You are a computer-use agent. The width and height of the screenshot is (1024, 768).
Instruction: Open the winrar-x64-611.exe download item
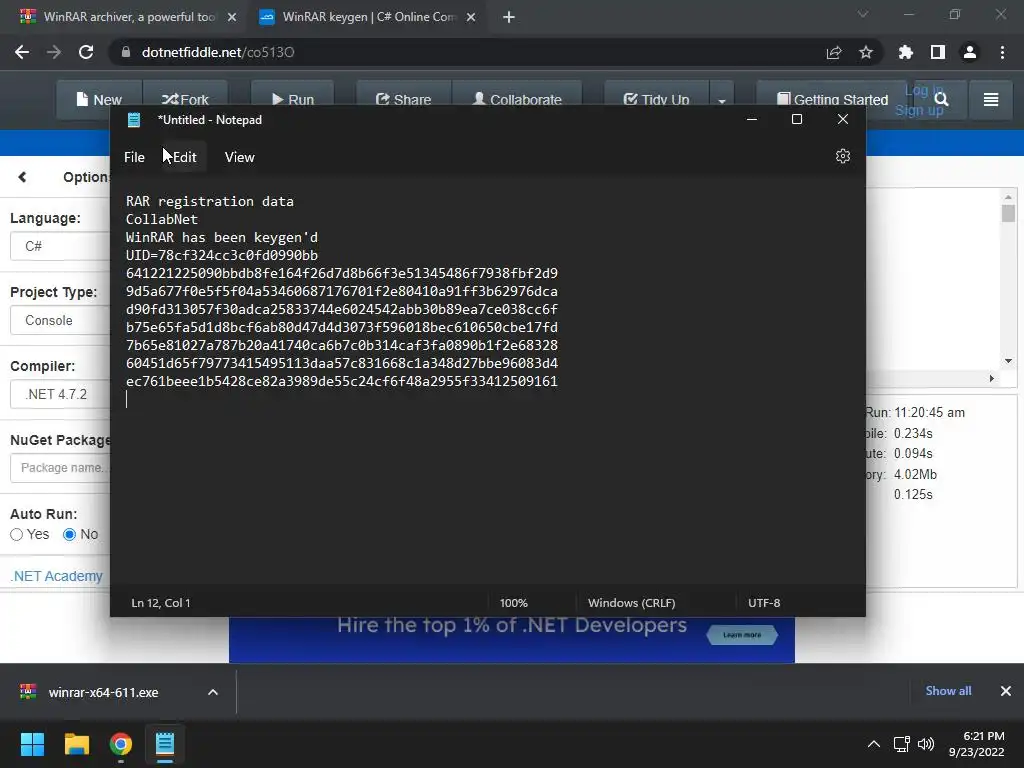(x=103, y=692)
